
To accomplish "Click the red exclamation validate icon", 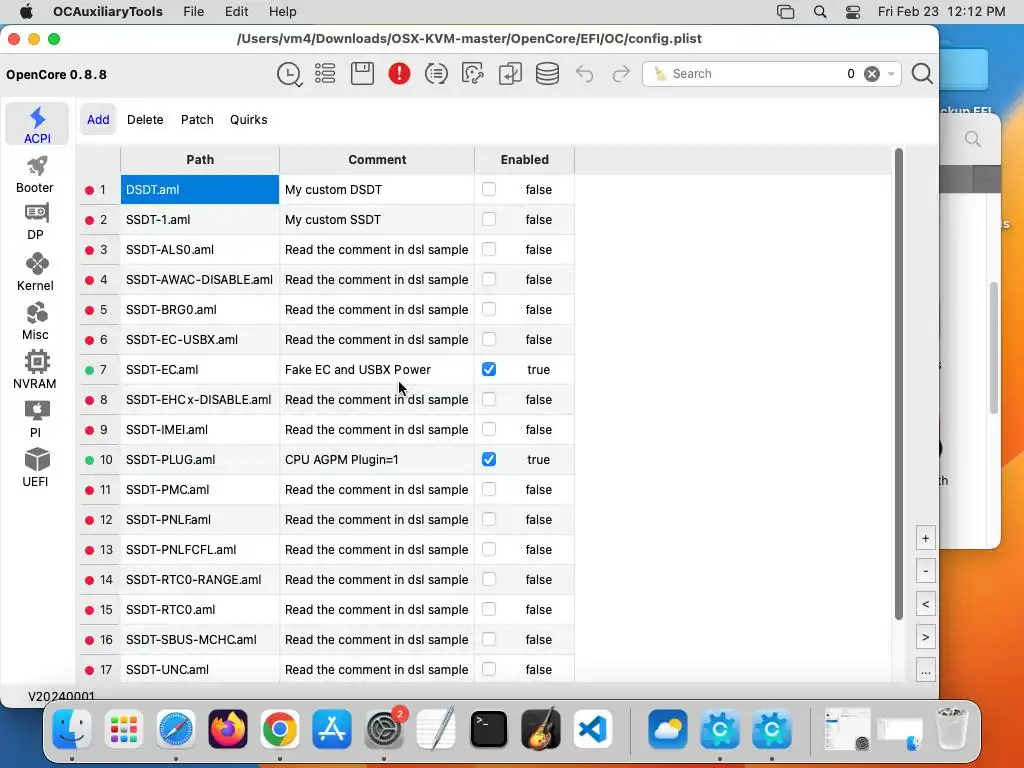I will pos(399,74).
